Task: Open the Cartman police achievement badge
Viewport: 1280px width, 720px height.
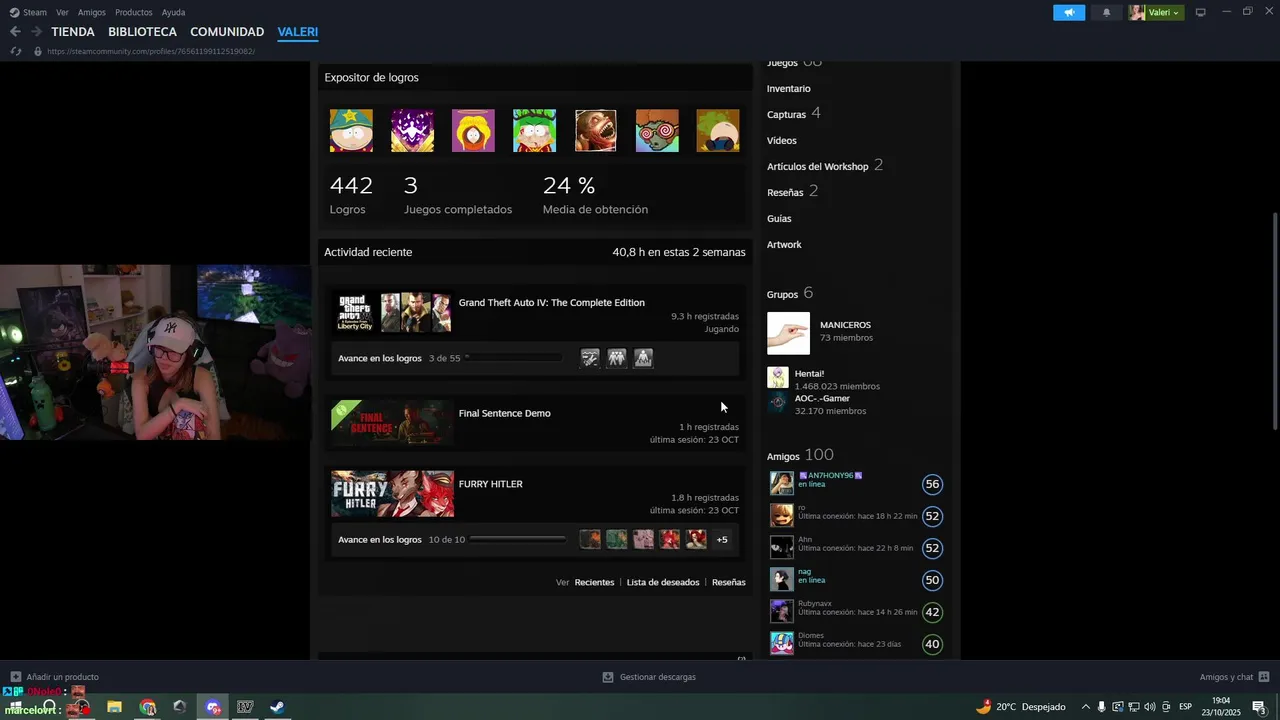Action: click(351, 131)
